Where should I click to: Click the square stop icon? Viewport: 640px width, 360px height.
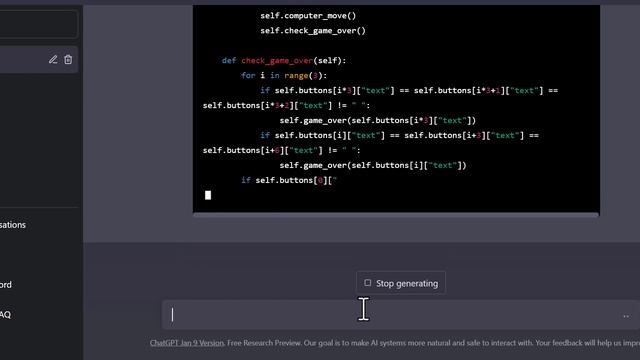pyautogui.click(x=367, y=282)
